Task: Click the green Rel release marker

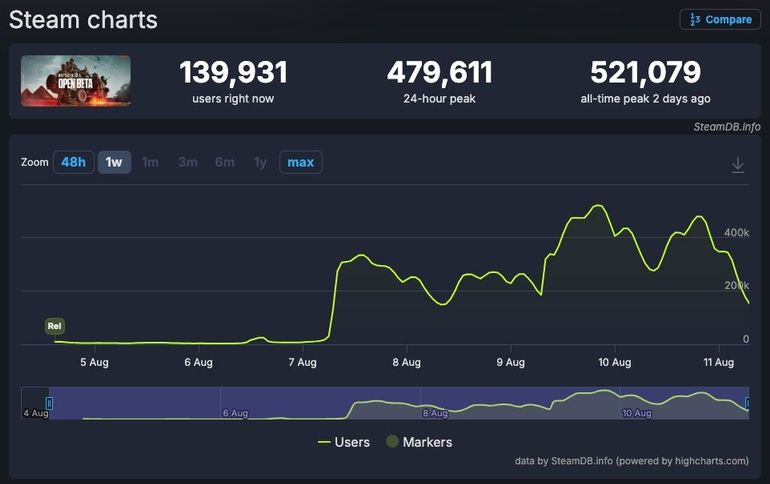Action: click(55, 326)
